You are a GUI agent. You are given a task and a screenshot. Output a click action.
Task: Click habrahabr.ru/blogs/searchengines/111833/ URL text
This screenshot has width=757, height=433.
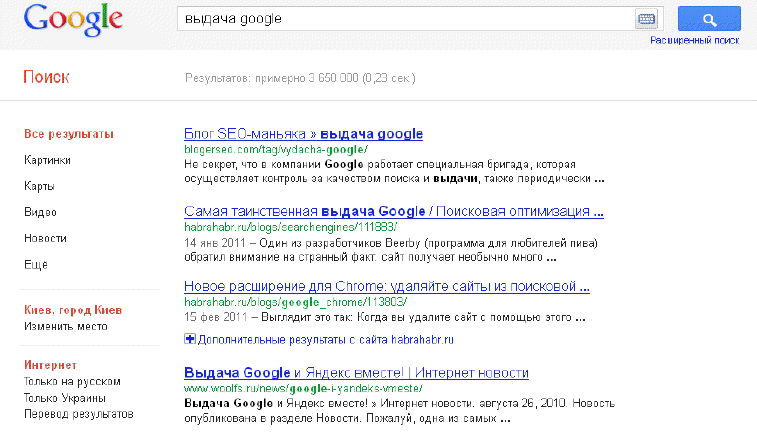pos(290,227)
